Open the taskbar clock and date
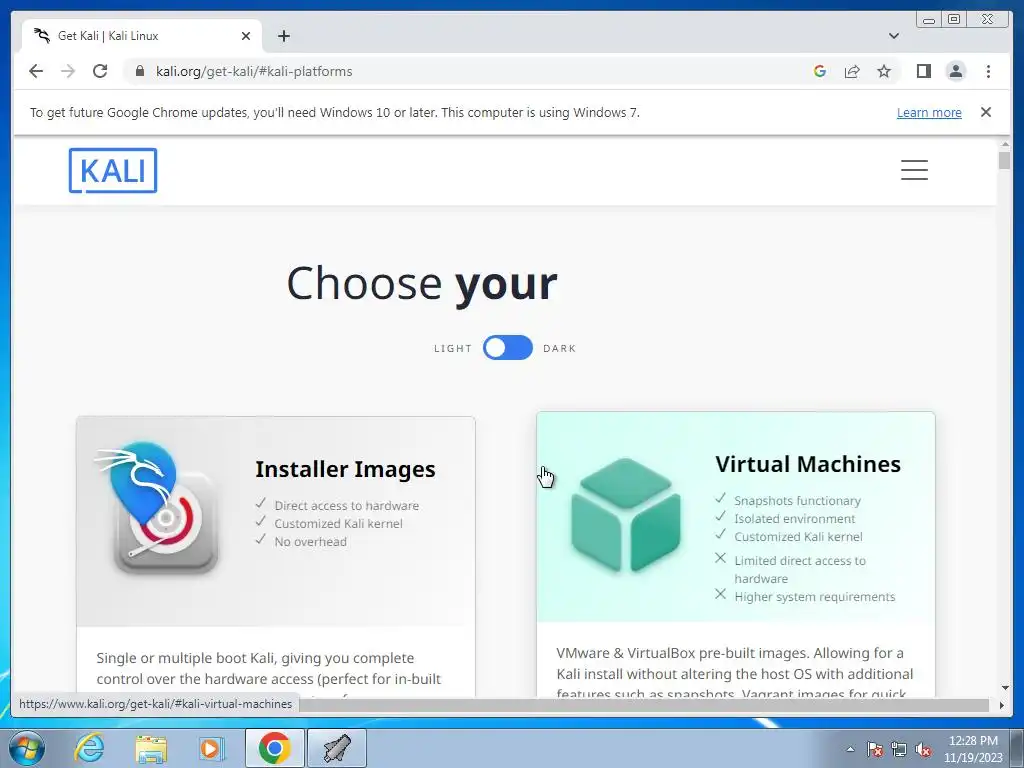Image resolution: width=1024 pixels, height=768 pixels. pos(973,749)
